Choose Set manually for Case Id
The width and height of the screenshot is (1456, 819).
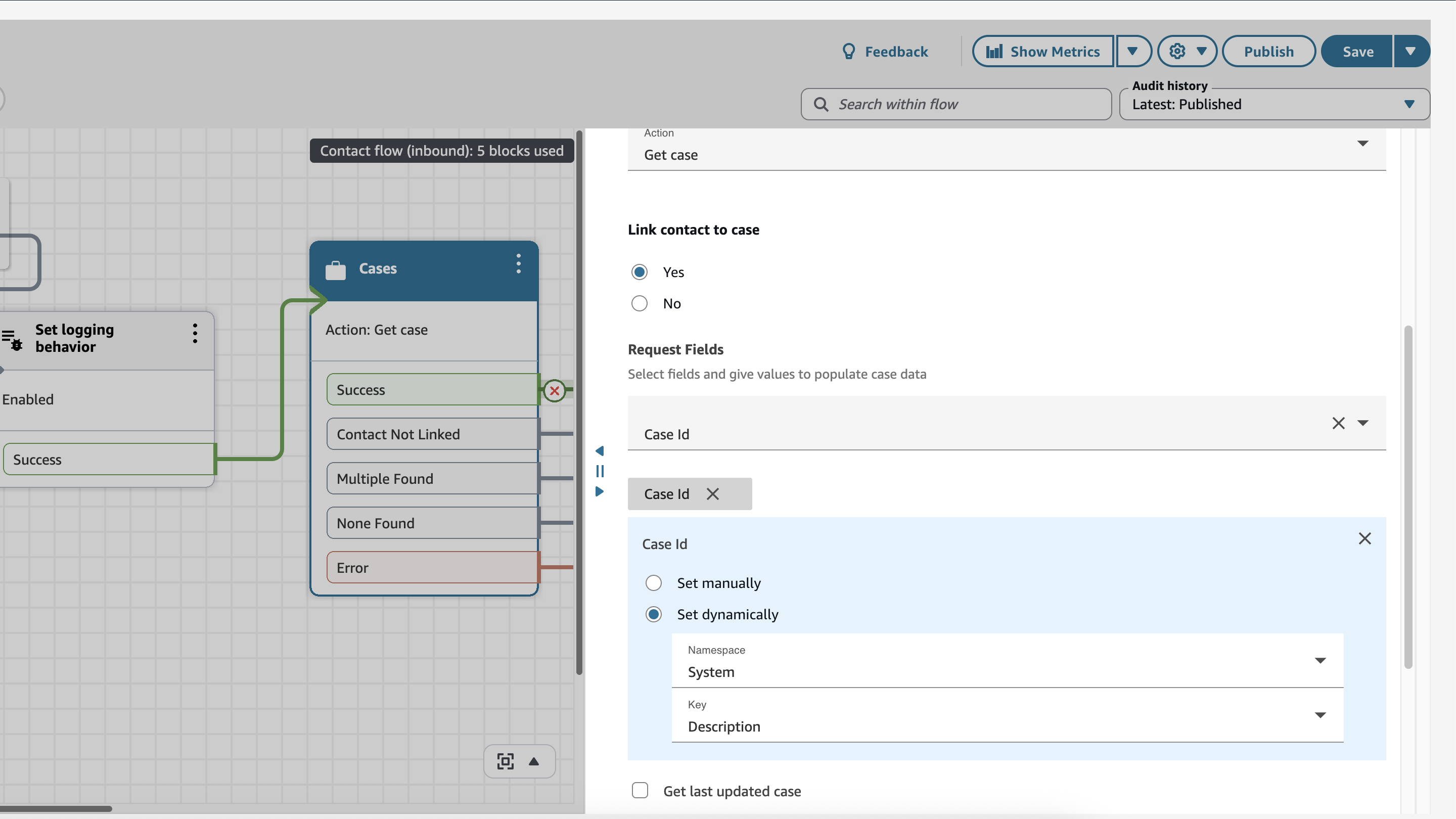coord(654,583)
